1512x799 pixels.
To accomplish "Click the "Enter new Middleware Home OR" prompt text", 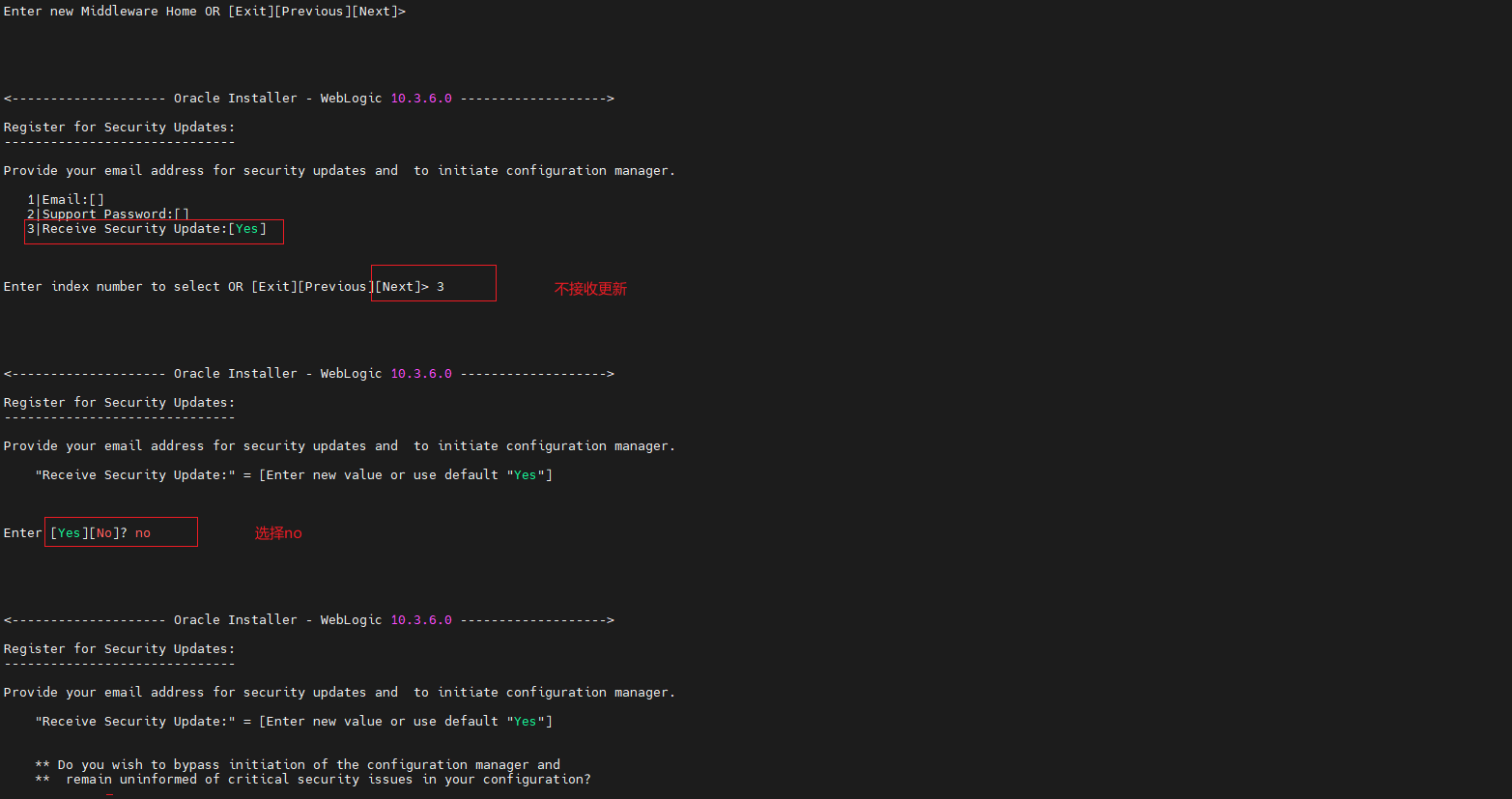I will [112, 12].
